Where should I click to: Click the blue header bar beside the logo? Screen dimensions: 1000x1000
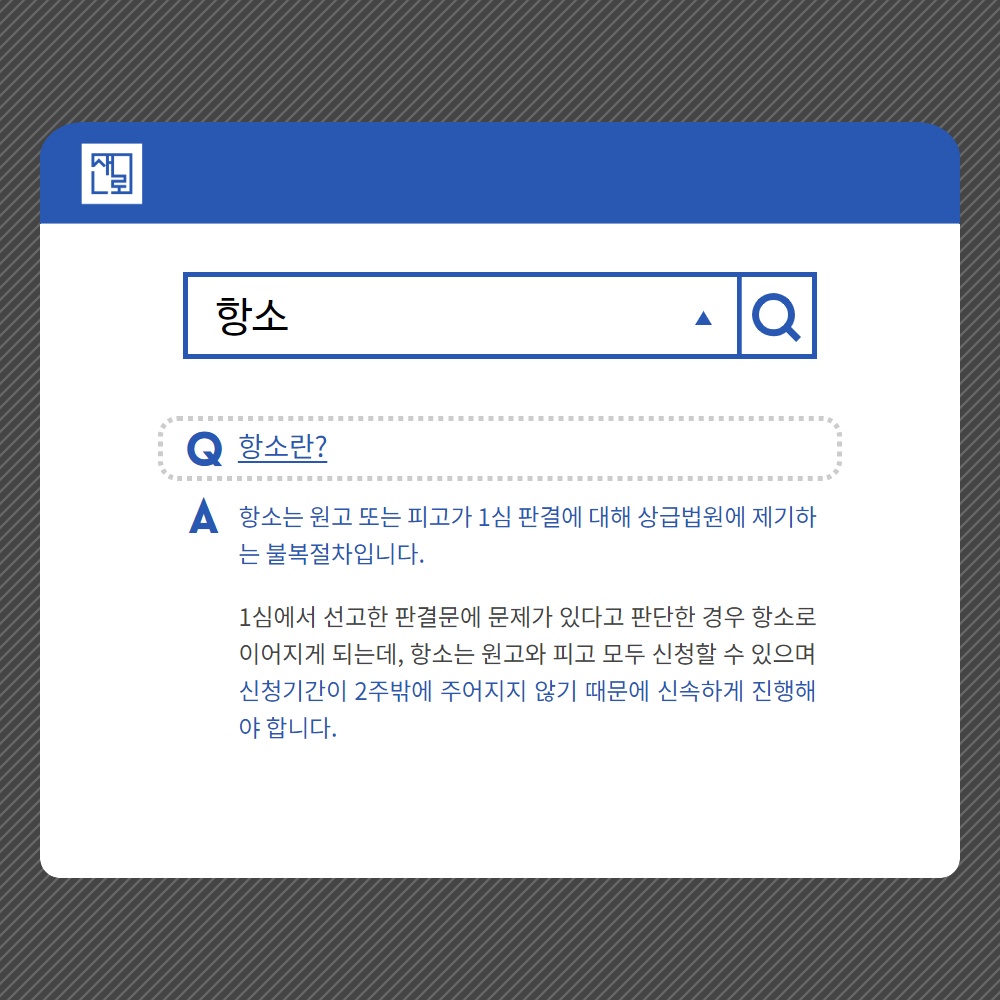[548, 173]
